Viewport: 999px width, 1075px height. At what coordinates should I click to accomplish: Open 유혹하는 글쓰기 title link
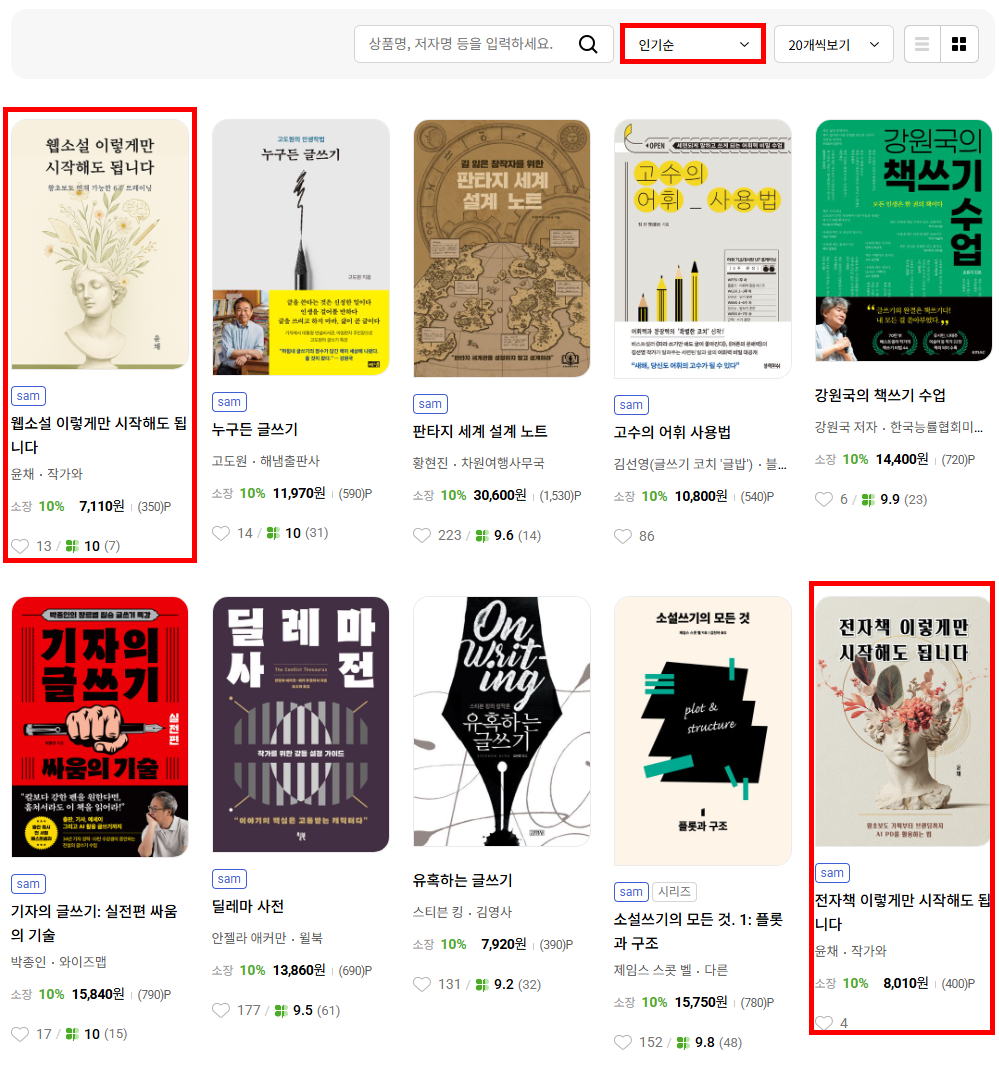coord(462,880)
